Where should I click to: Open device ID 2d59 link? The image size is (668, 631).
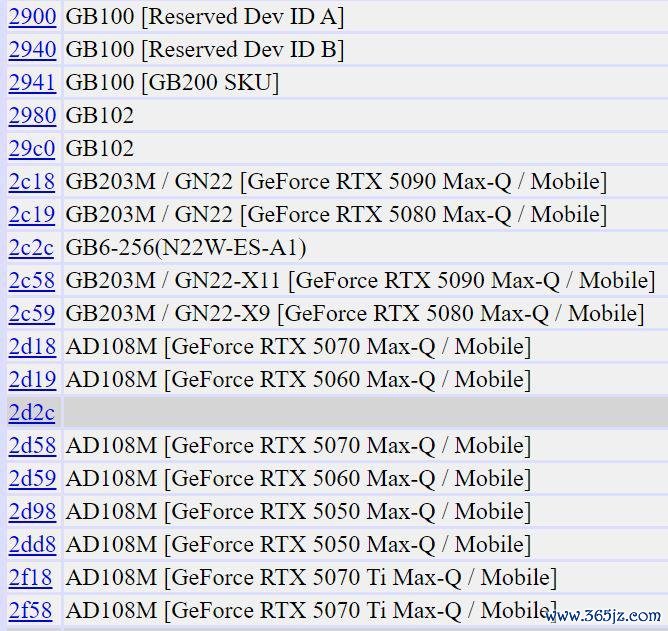click(32, 478)
